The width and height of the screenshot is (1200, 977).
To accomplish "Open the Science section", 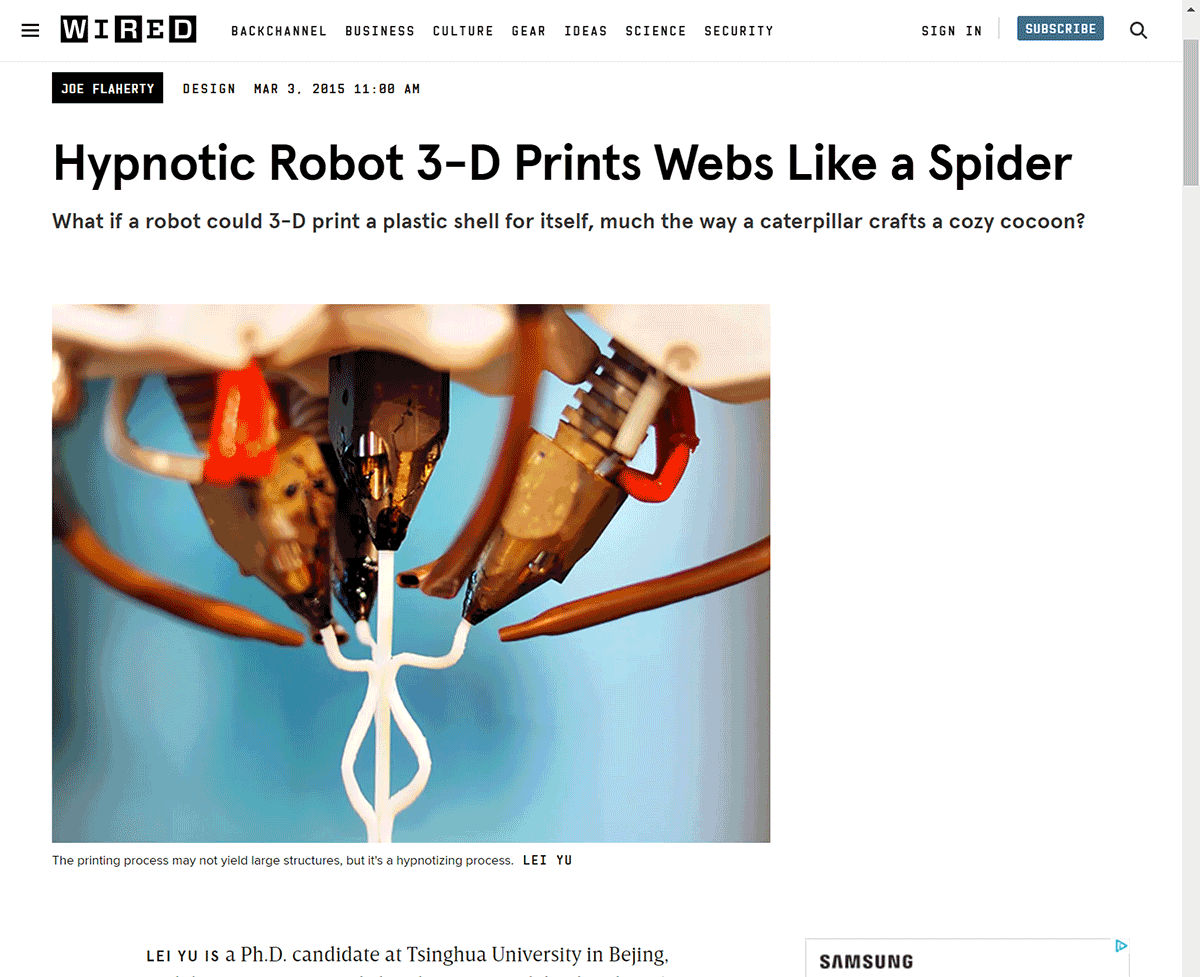I will tap(656, 31).
